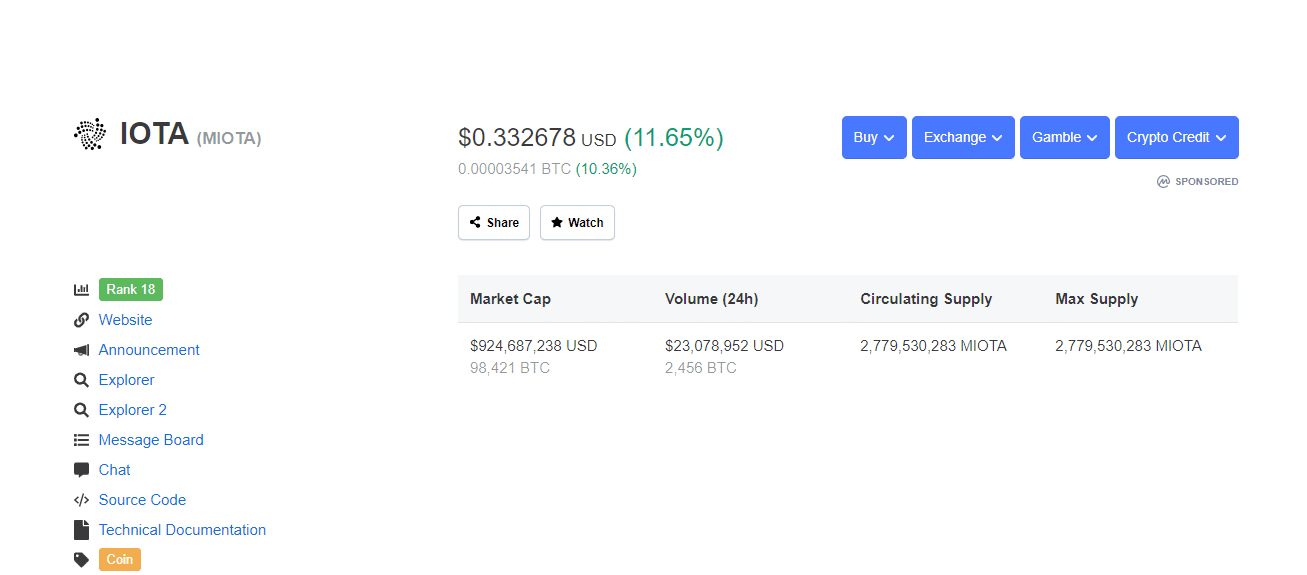Click the IOTA logo icon
The image size is (1307, 575).
click(90, 134)
